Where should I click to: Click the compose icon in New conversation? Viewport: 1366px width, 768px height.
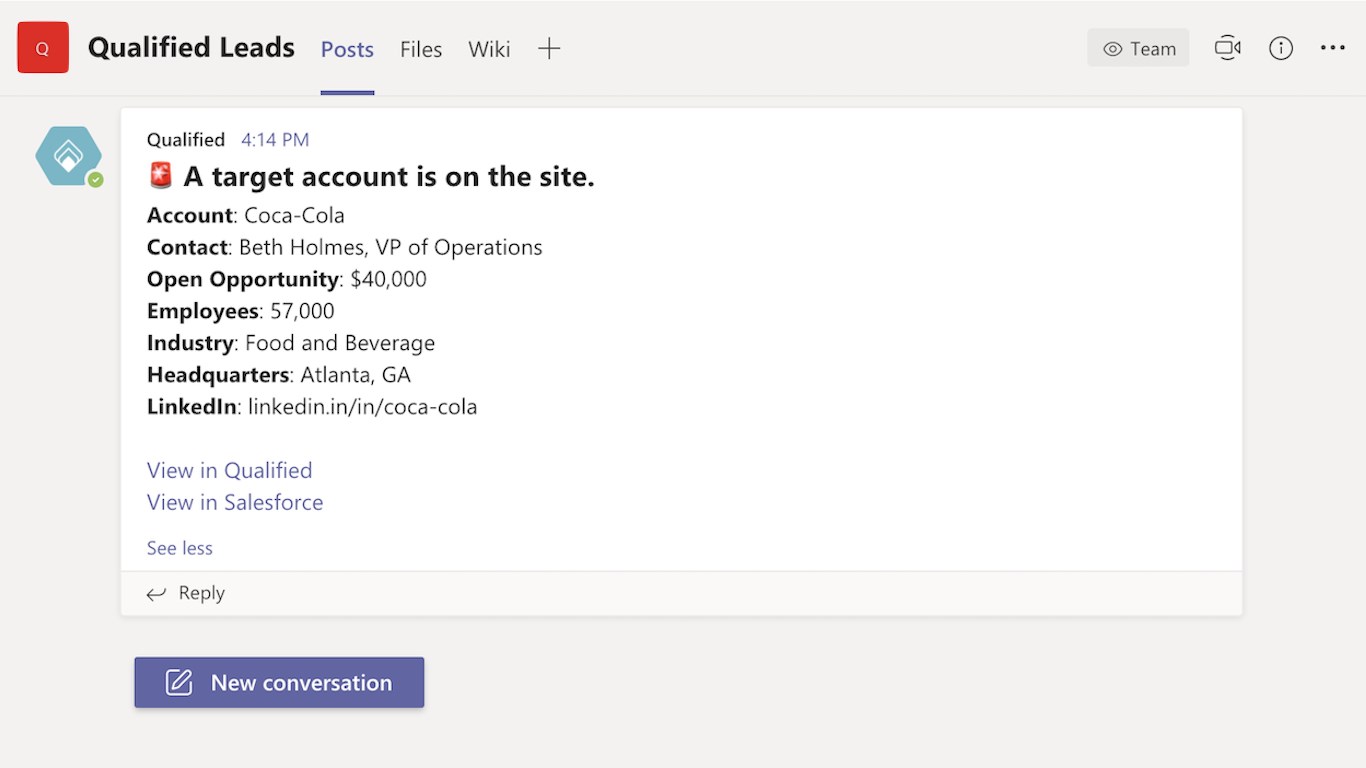pos(178,683)
